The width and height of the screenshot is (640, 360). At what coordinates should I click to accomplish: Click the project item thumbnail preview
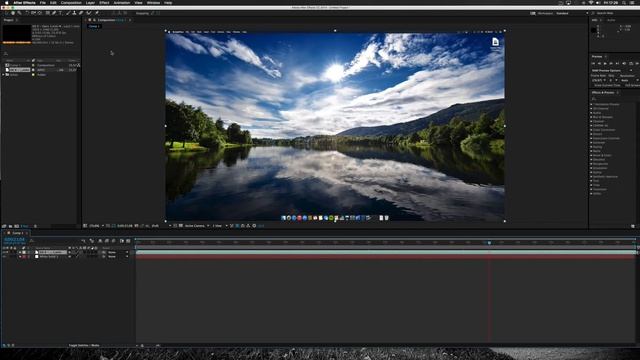[17, 33]
